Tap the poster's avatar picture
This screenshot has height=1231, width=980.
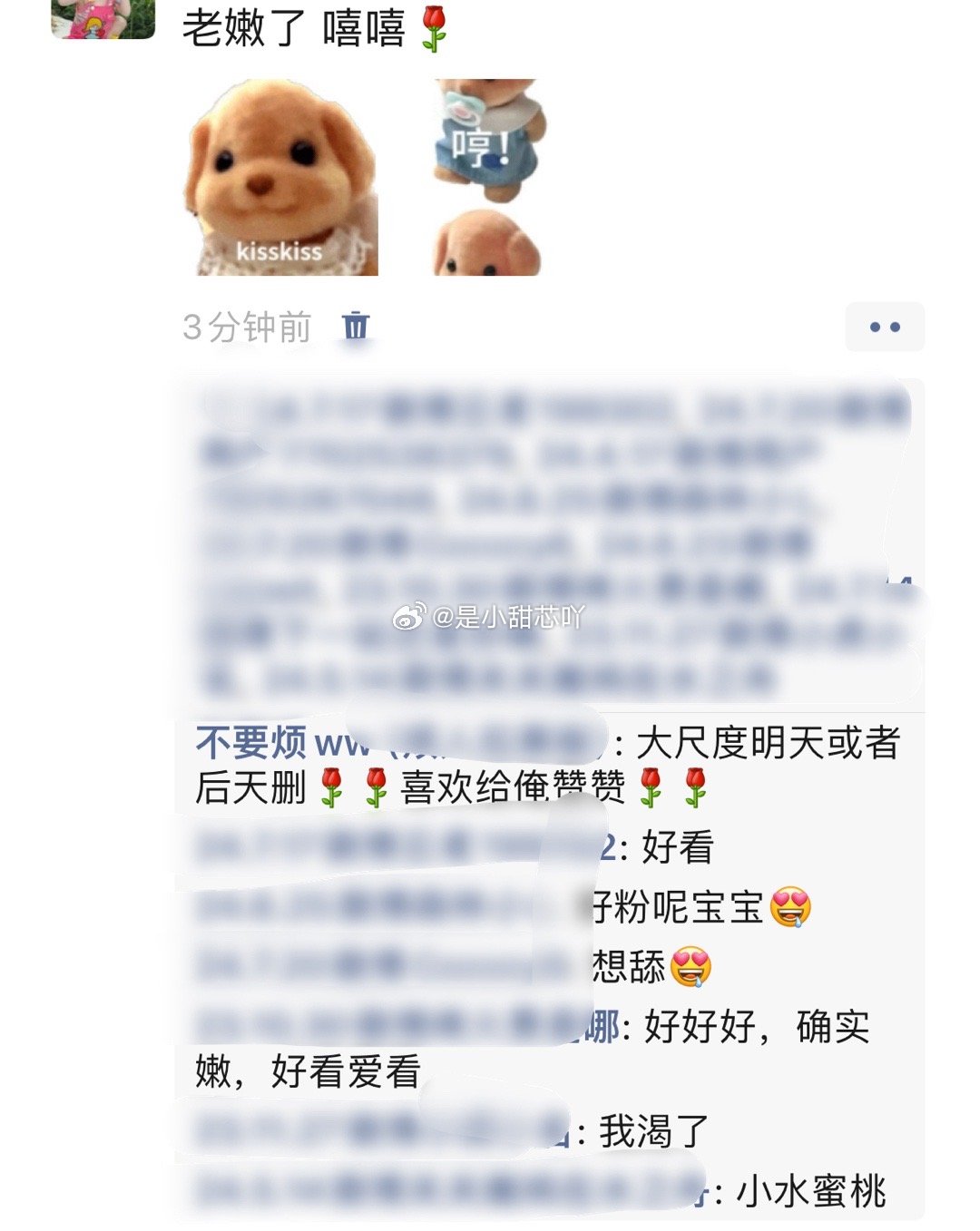click(103, 19)
